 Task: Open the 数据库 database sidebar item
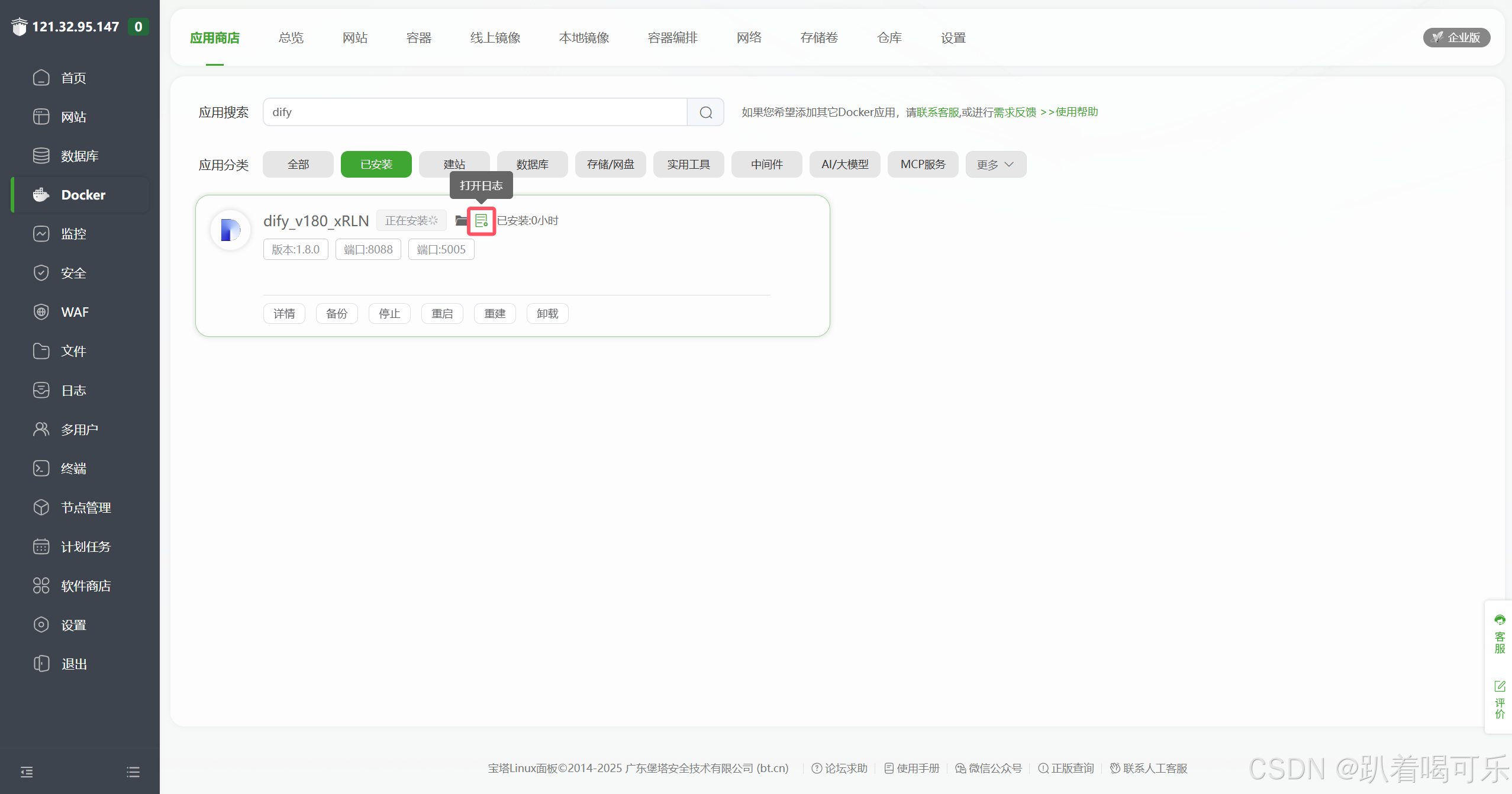tap(79, 156)
